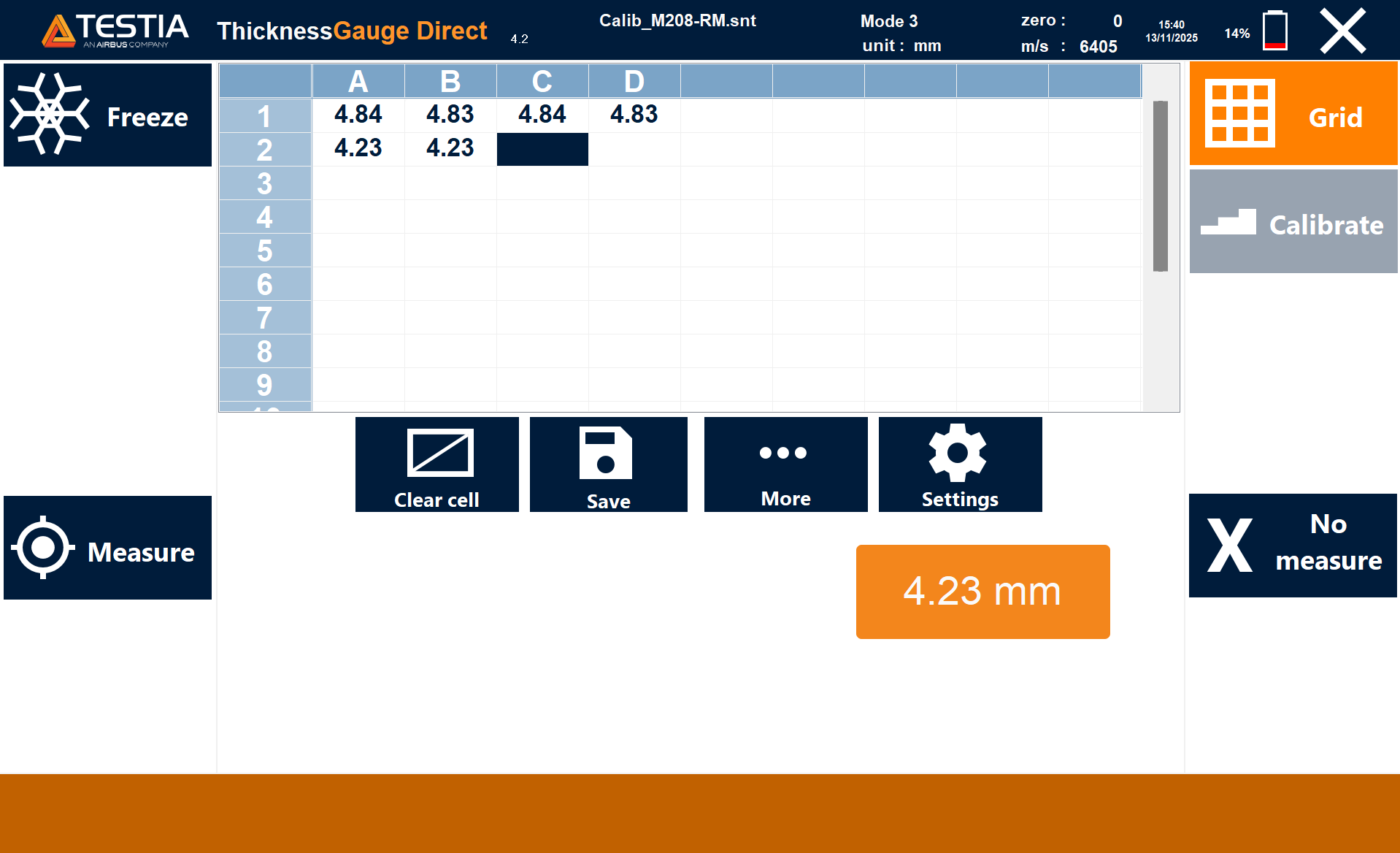Close the app with the X button
This screenshot has width=1400, height=853.
[1342, 31]
